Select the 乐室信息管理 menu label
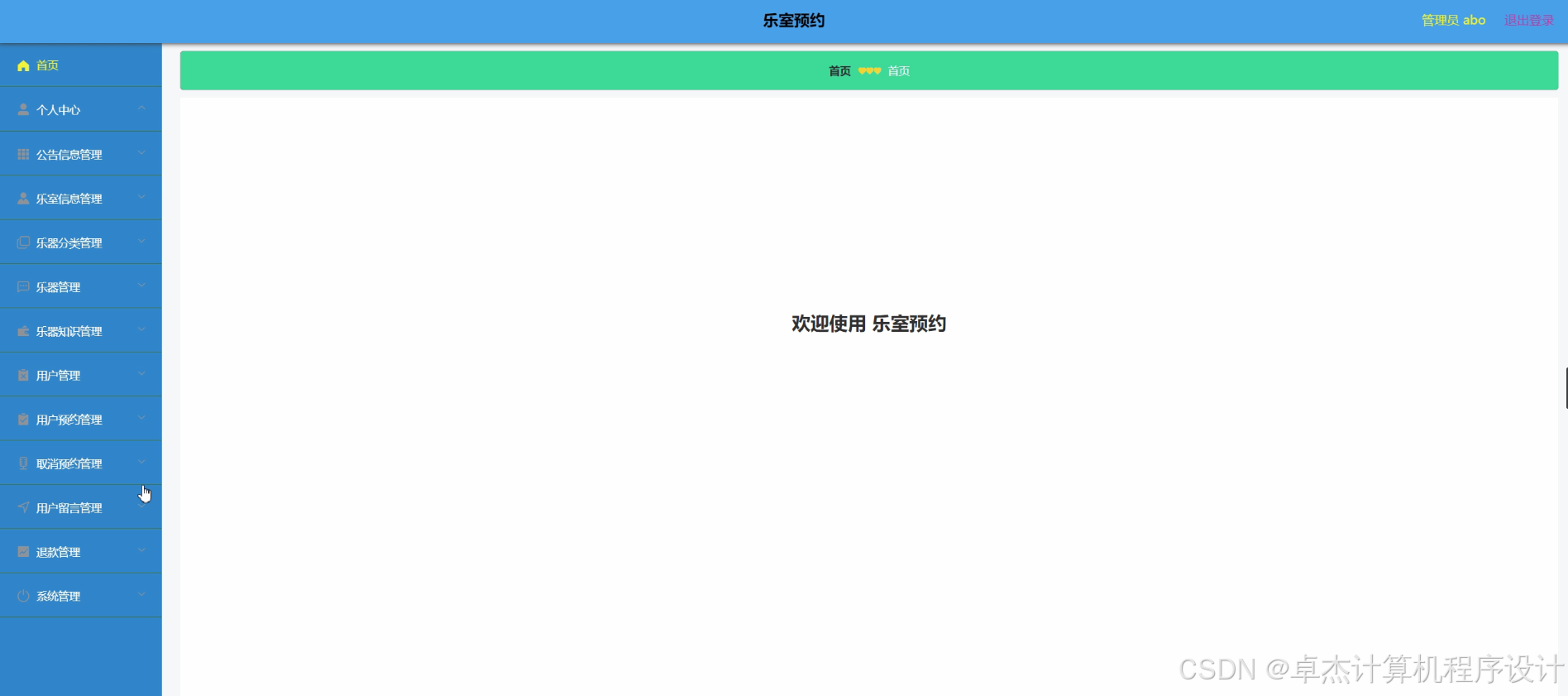Screen dimensions: 1568x696 tap(69, 199)
